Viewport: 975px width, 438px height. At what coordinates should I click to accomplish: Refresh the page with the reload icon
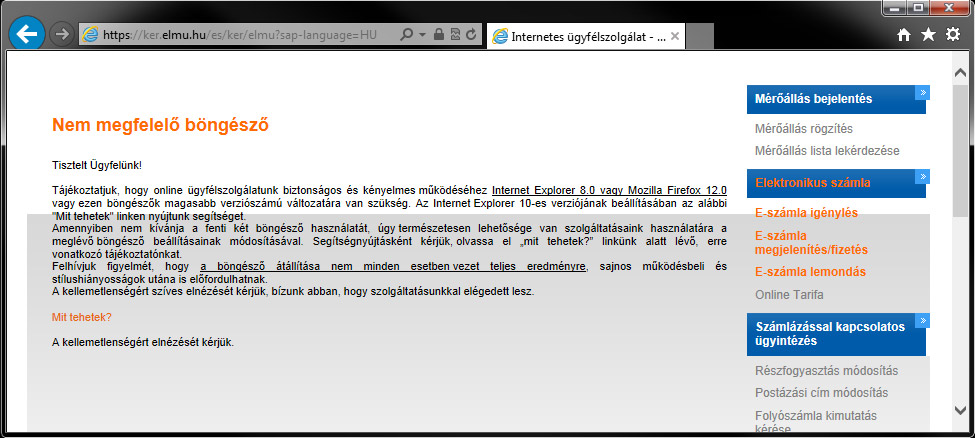pyautogui.click(x=471, y=35)
